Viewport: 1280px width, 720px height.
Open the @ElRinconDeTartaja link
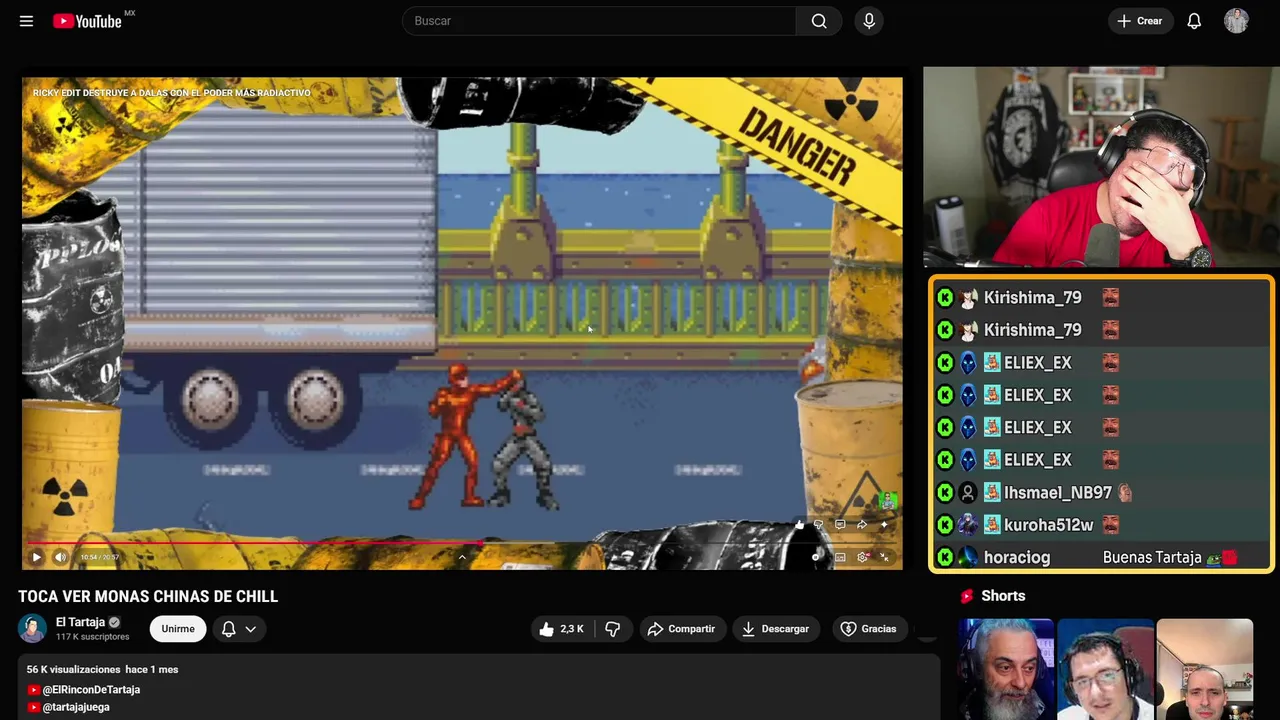coord(91,690)
